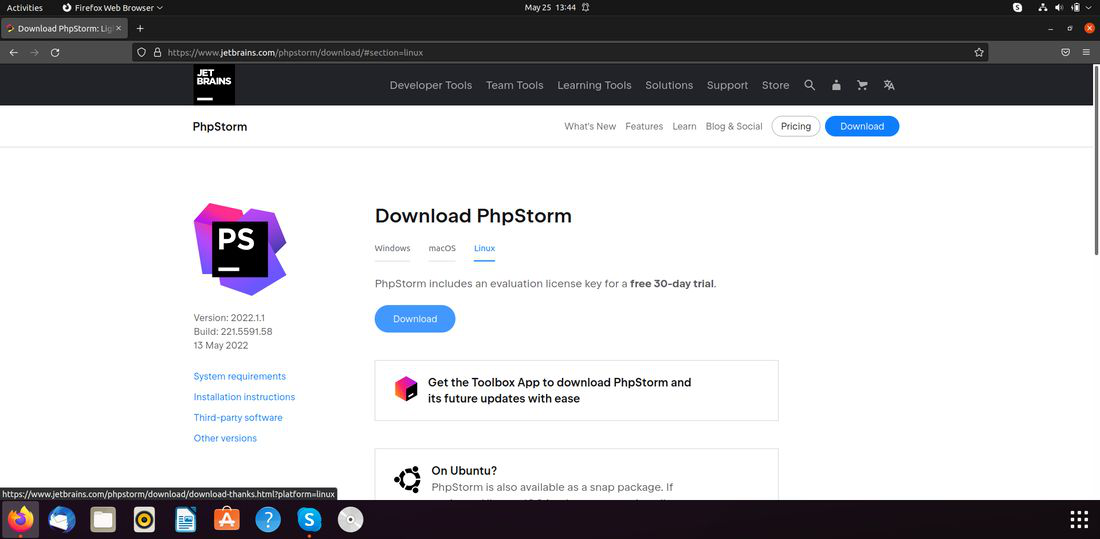
Task: Open the Third-party software link
Action: [238, 418]
